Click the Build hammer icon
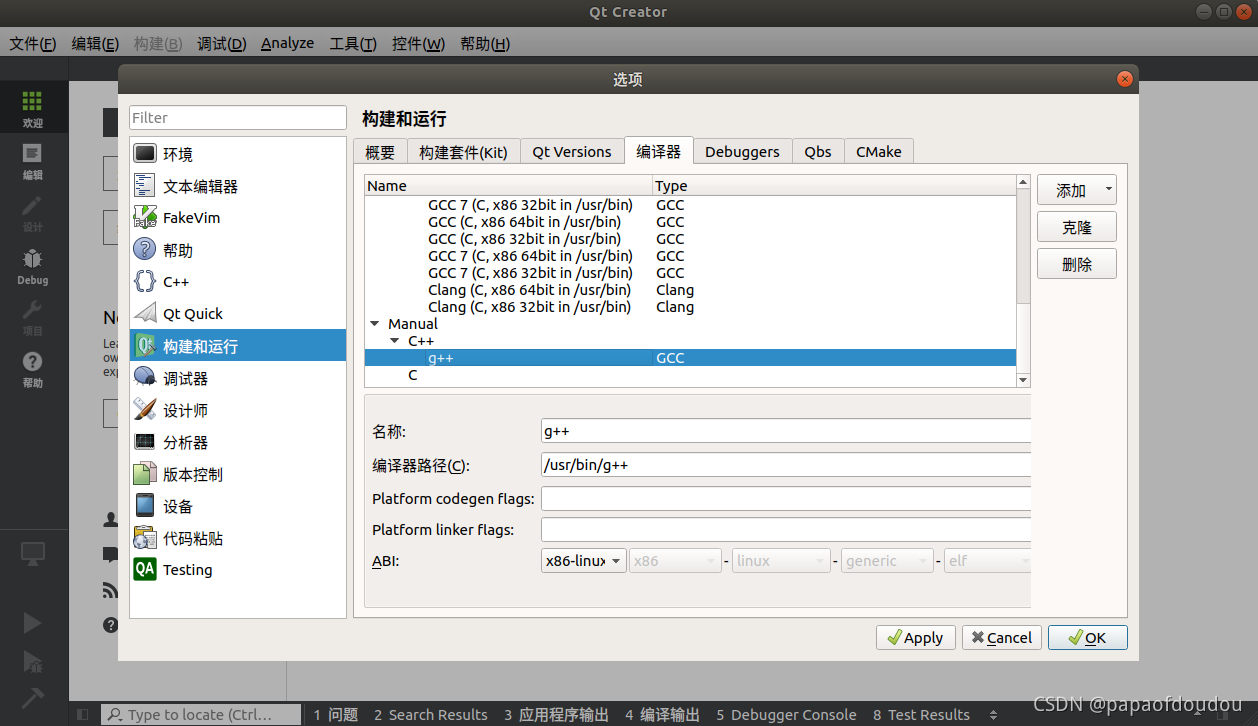Image resolution: width=1258 pixels, height=726 pixels. coord(32,696)
